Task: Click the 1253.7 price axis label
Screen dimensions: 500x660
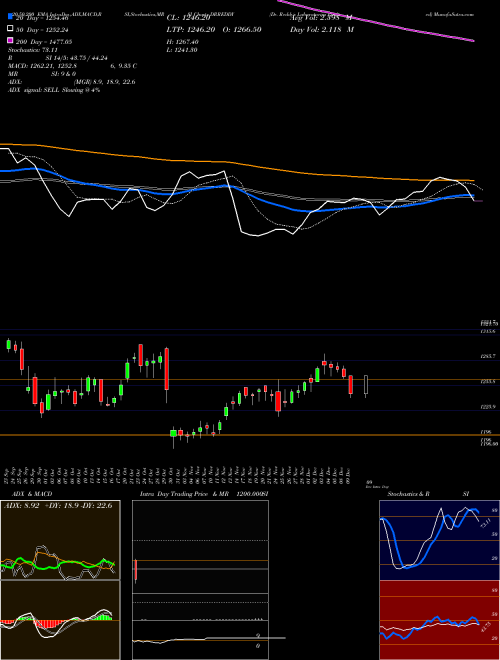Action: coord(488,356)
